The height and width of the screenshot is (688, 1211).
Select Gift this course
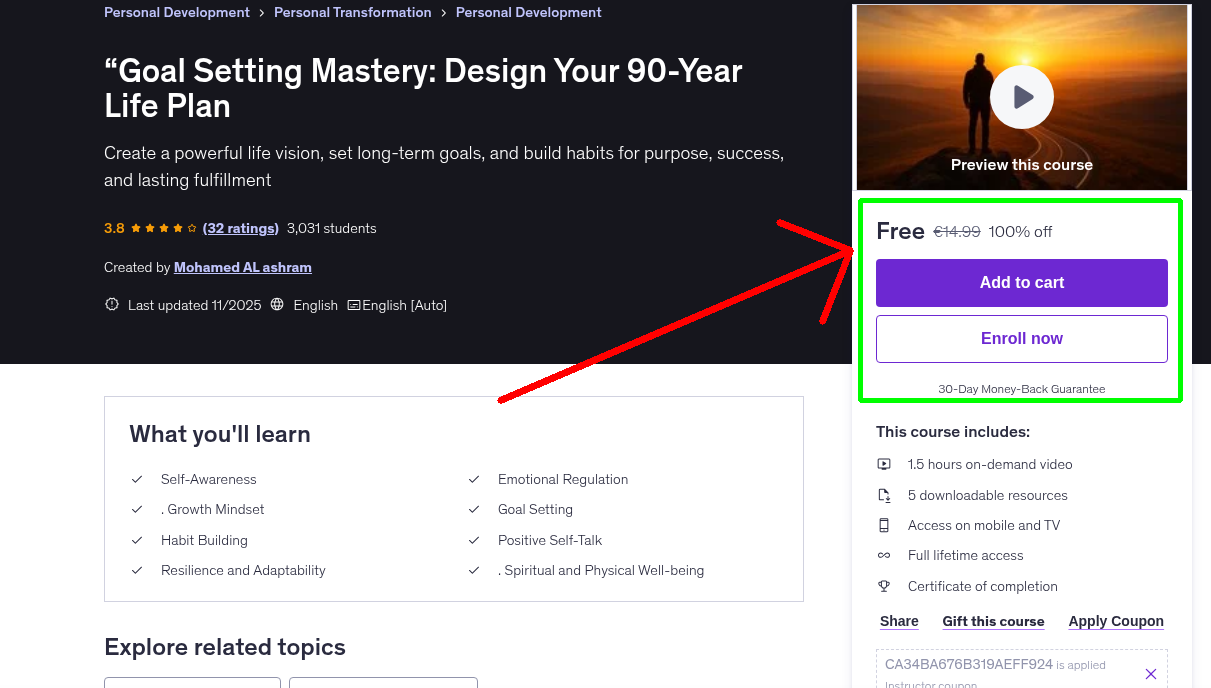tap(993, 621)
